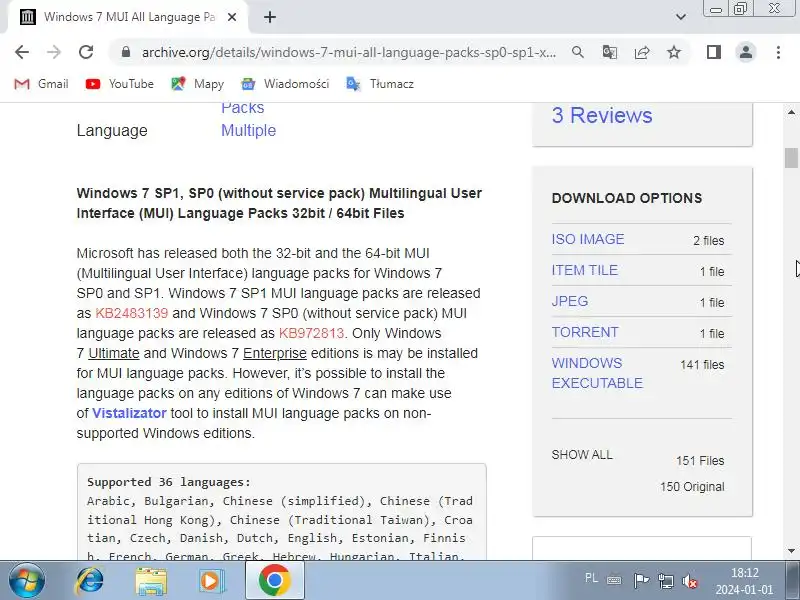Open Gmail bookmark
Screen dimensions: 800x600
pyautogui.click(x=41, y=84)
